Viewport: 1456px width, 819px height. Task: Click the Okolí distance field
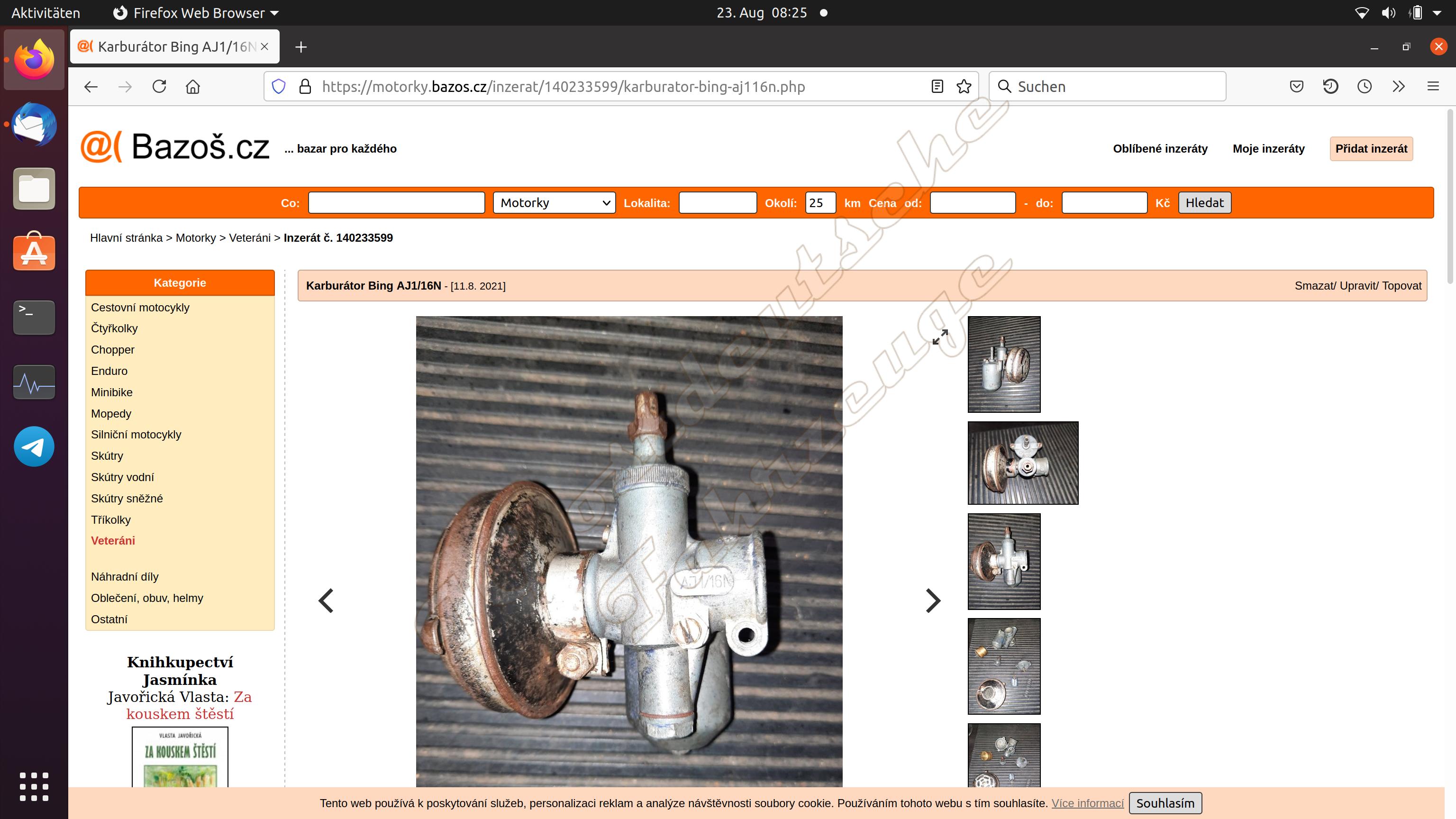point(820,202)
